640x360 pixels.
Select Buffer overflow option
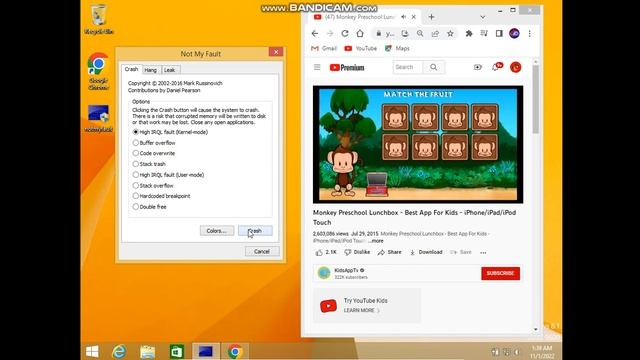[x=154, y=143]
